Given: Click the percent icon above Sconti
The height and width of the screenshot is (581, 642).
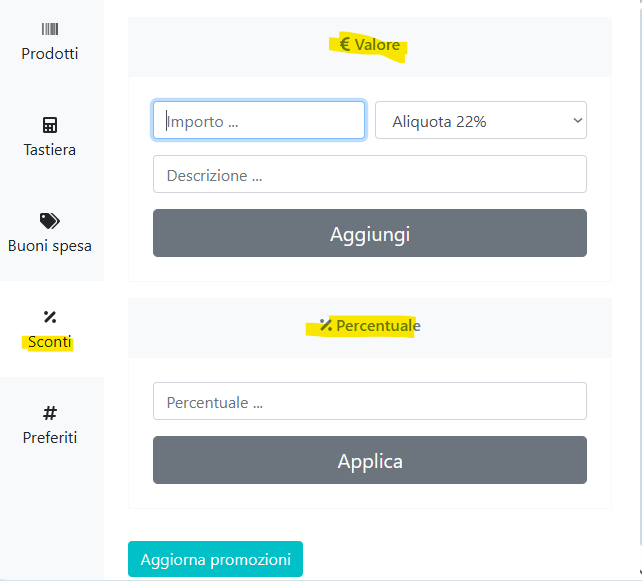Looking at the screenshot, I should point(50,317).
